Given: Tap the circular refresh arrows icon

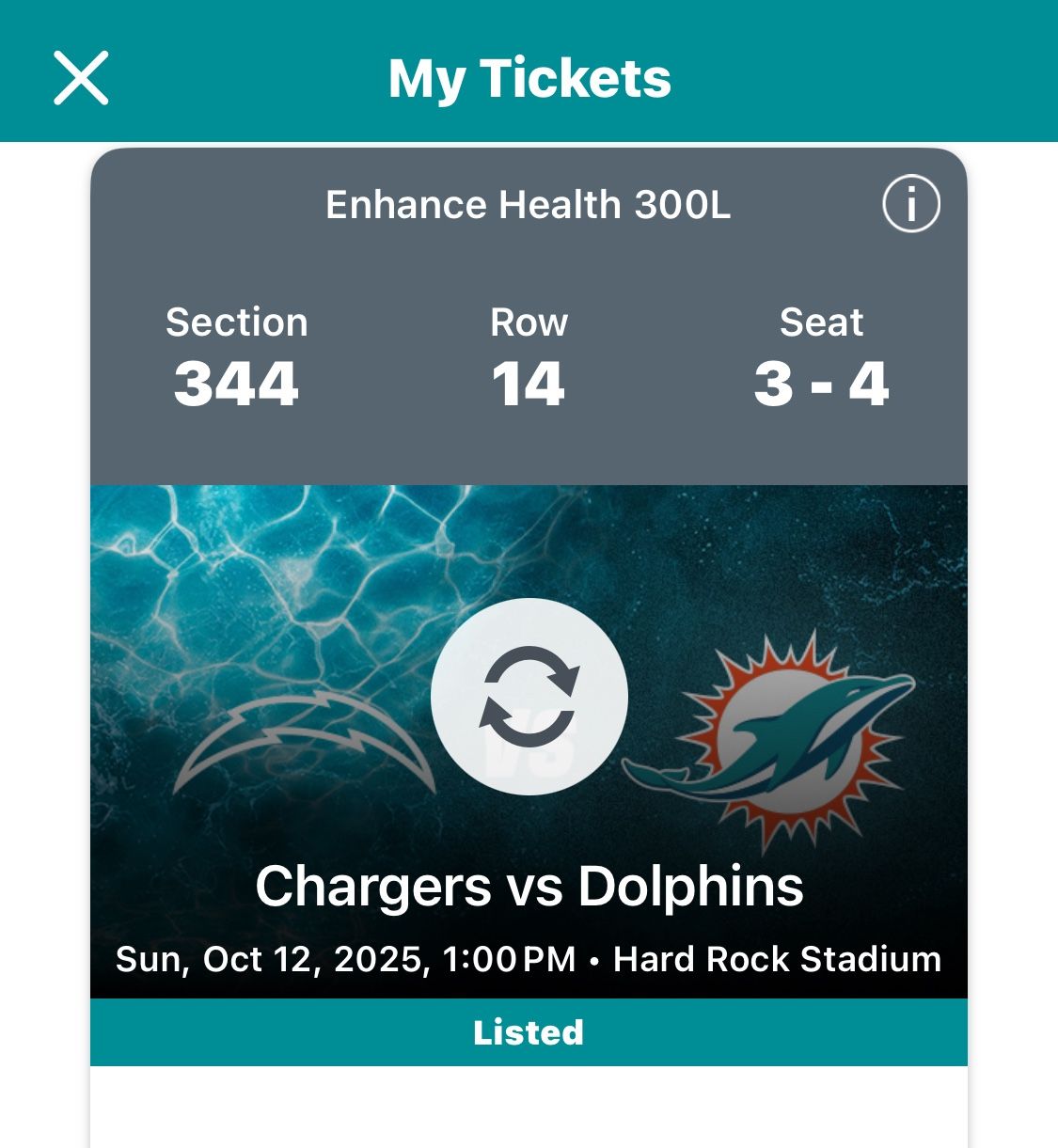Looking at the screenshot, I should pos(529,697).
